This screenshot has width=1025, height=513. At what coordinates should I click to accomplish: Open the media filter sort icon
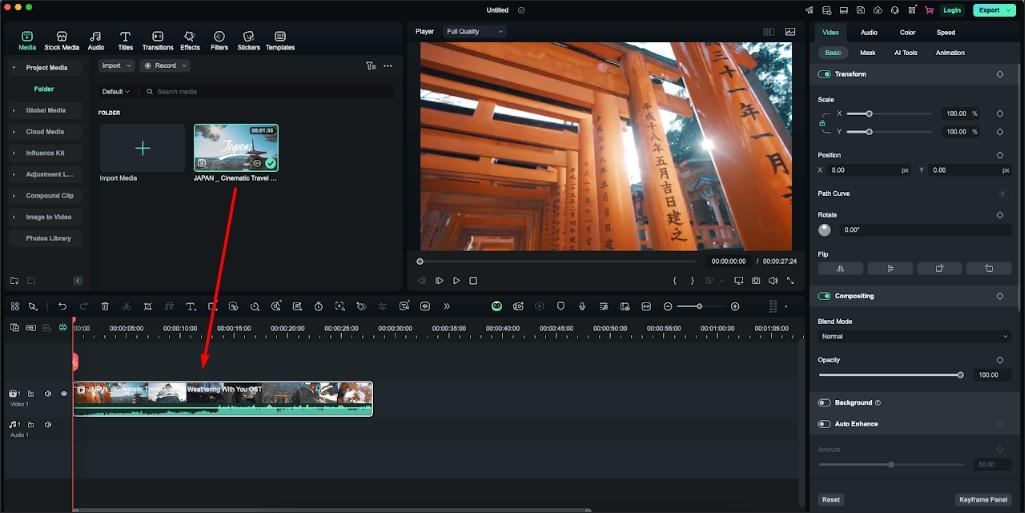coord(371,65)
